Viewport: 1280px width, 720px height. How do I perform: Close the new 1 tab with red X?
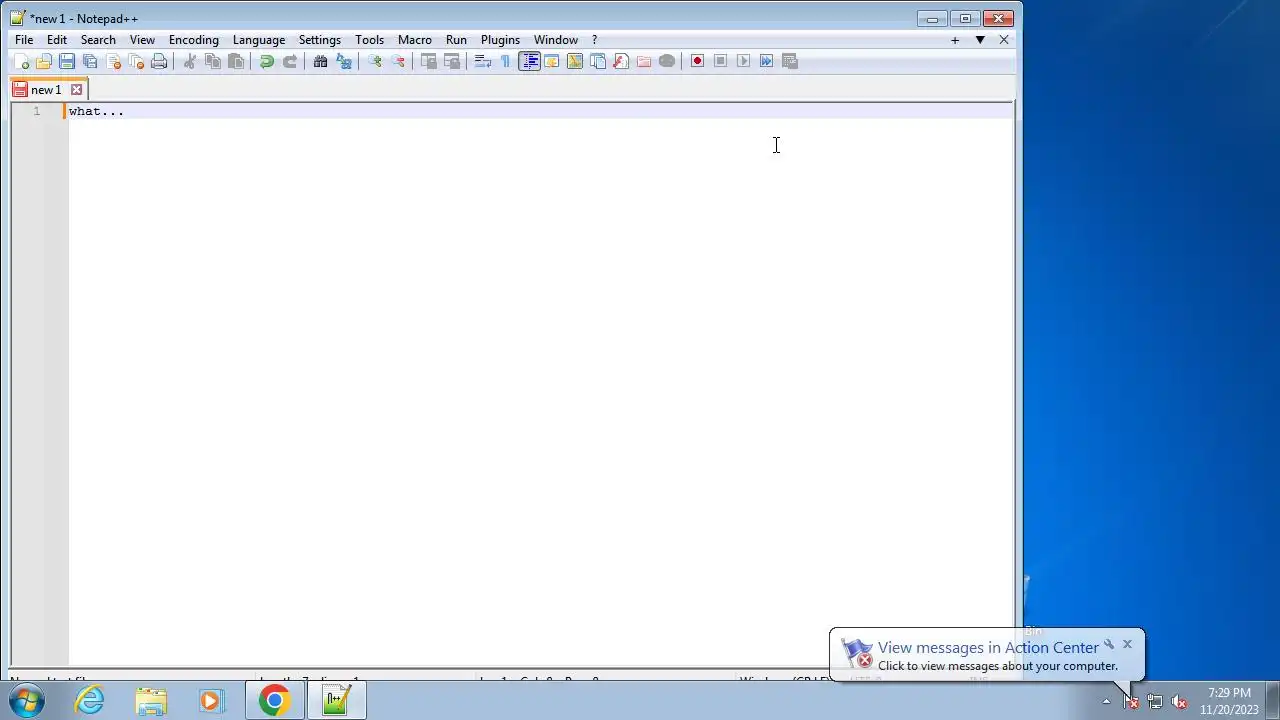pos(76,90)
